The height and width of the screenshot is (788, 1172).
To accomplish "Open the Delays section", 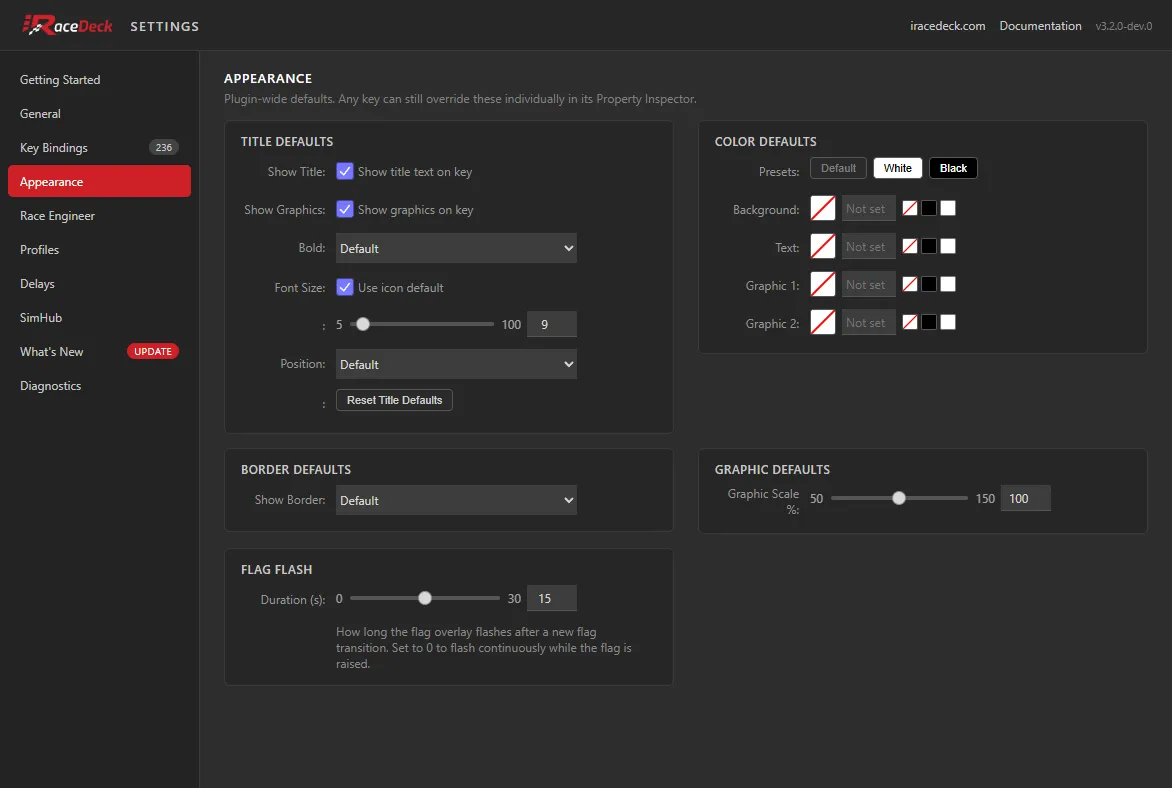I will pos(99,283).
